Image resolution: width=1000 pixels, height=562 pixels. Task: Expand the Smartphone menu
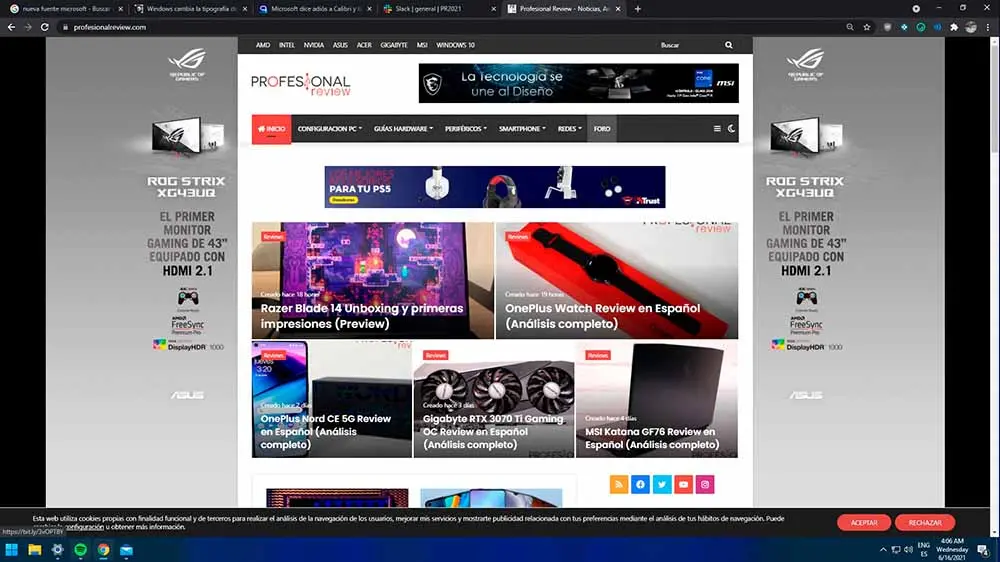[522, 129]
